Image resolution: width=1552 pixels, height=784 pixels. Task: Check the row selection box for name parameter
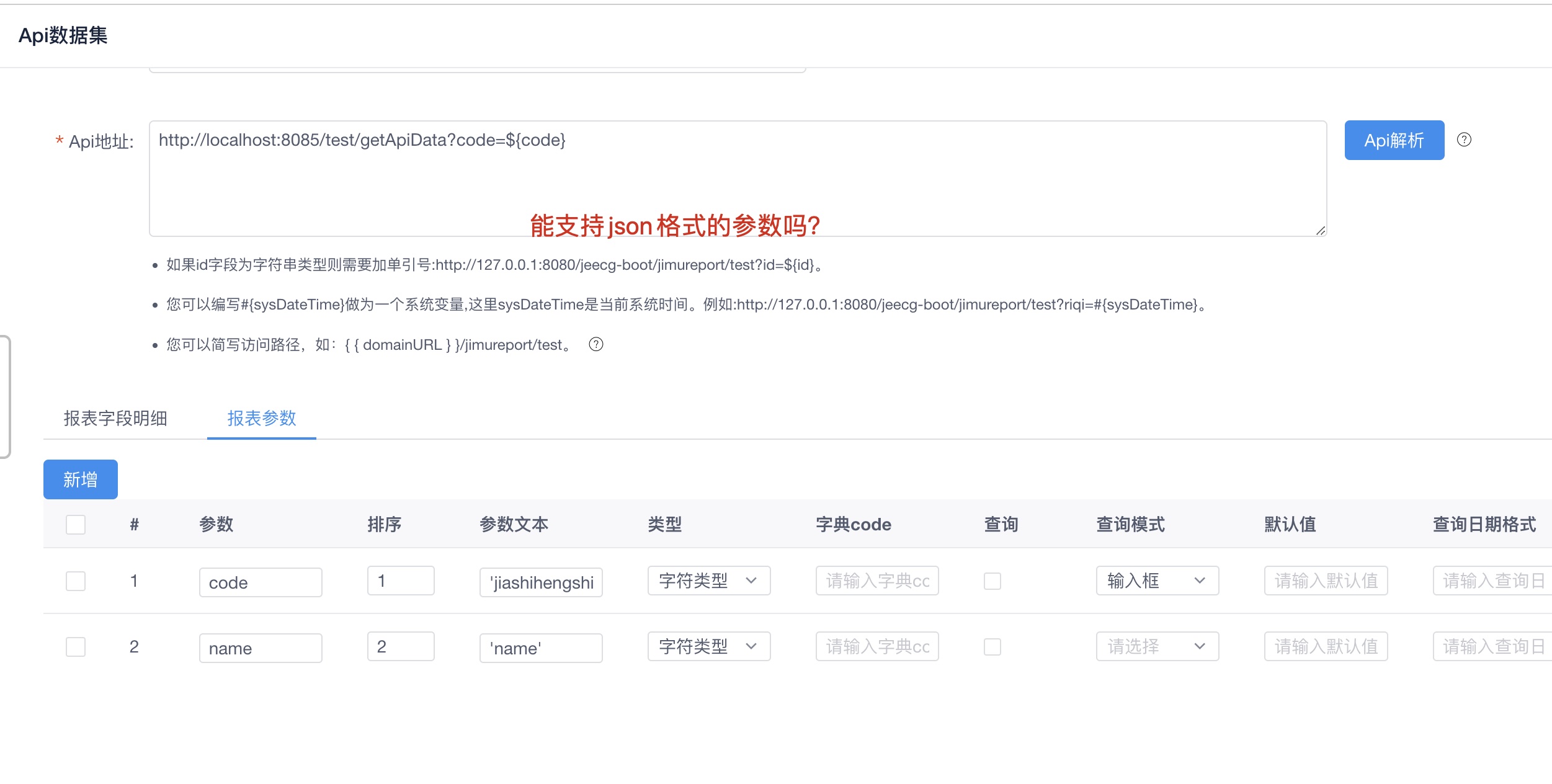click(75, 647)
